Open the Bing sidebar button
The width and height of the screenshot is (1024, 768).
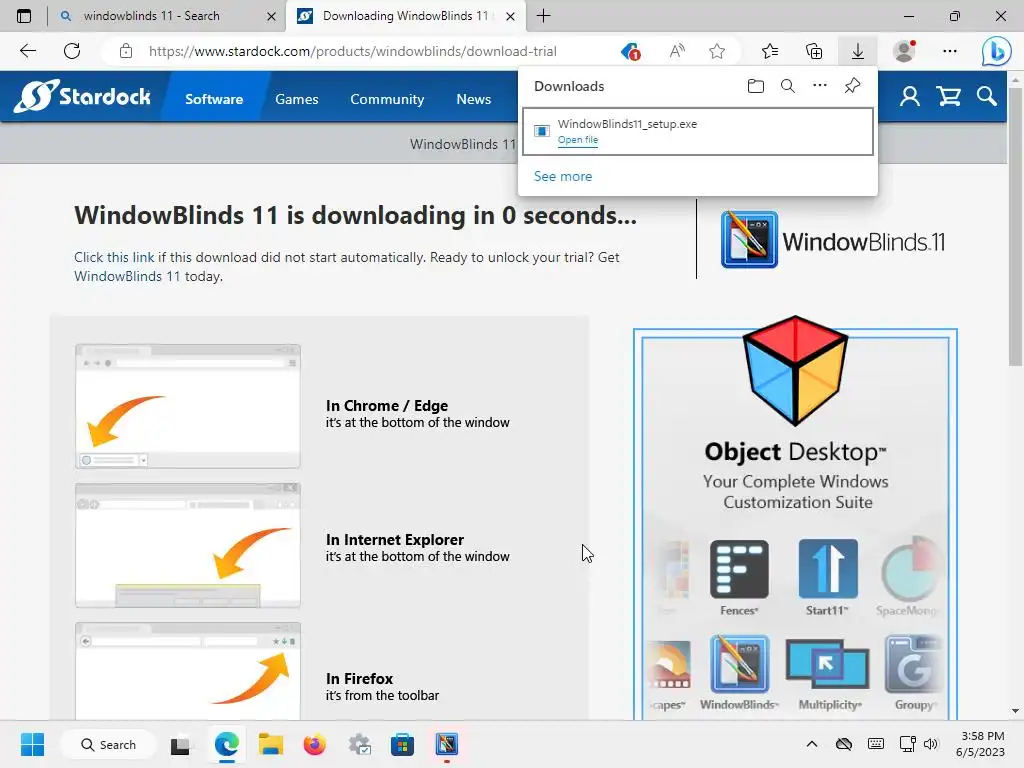coord(996,52)
